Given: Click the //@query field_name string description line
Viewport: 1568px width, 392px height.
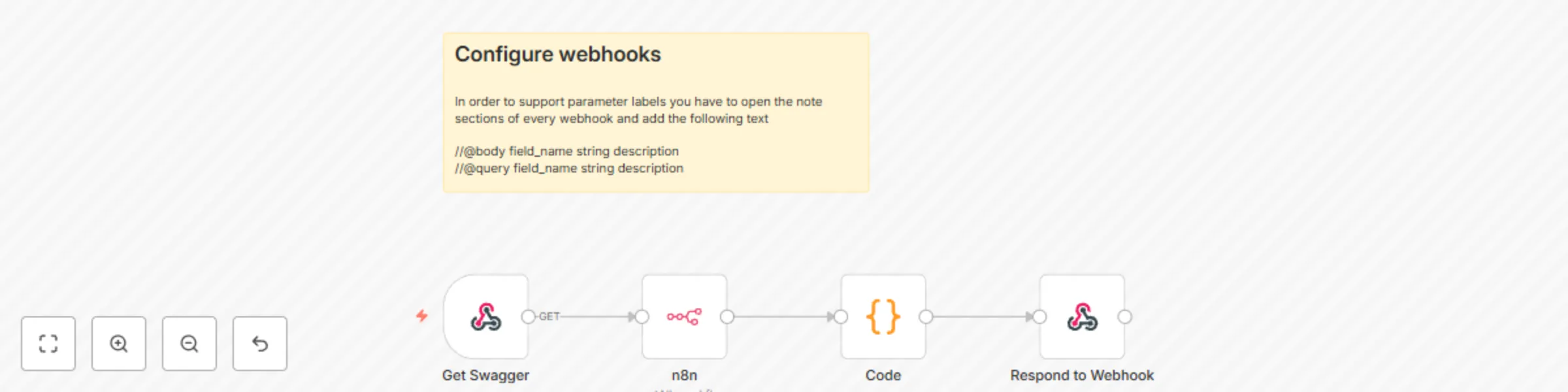Looking at the screenshot, I should click(x=569, y=168).
